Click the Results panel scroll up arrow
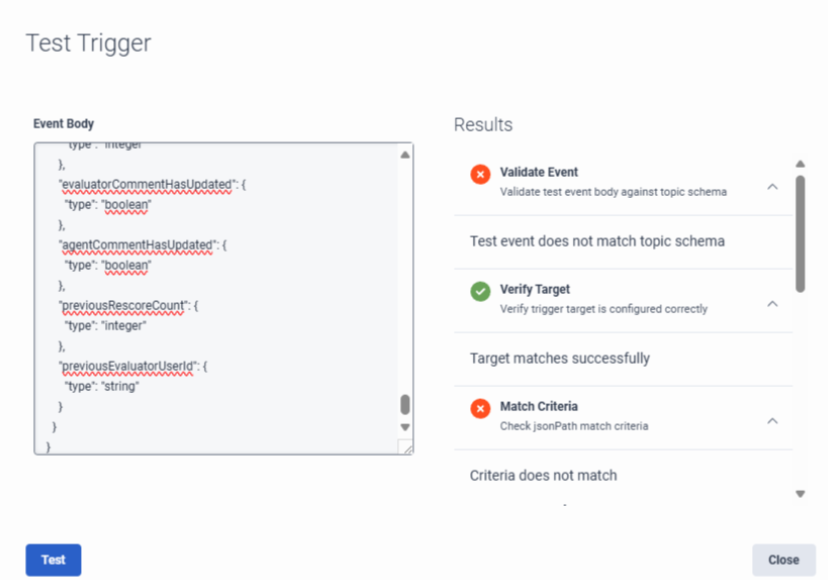828x580 pixels. pyautogui.click(x=800, y=164)
